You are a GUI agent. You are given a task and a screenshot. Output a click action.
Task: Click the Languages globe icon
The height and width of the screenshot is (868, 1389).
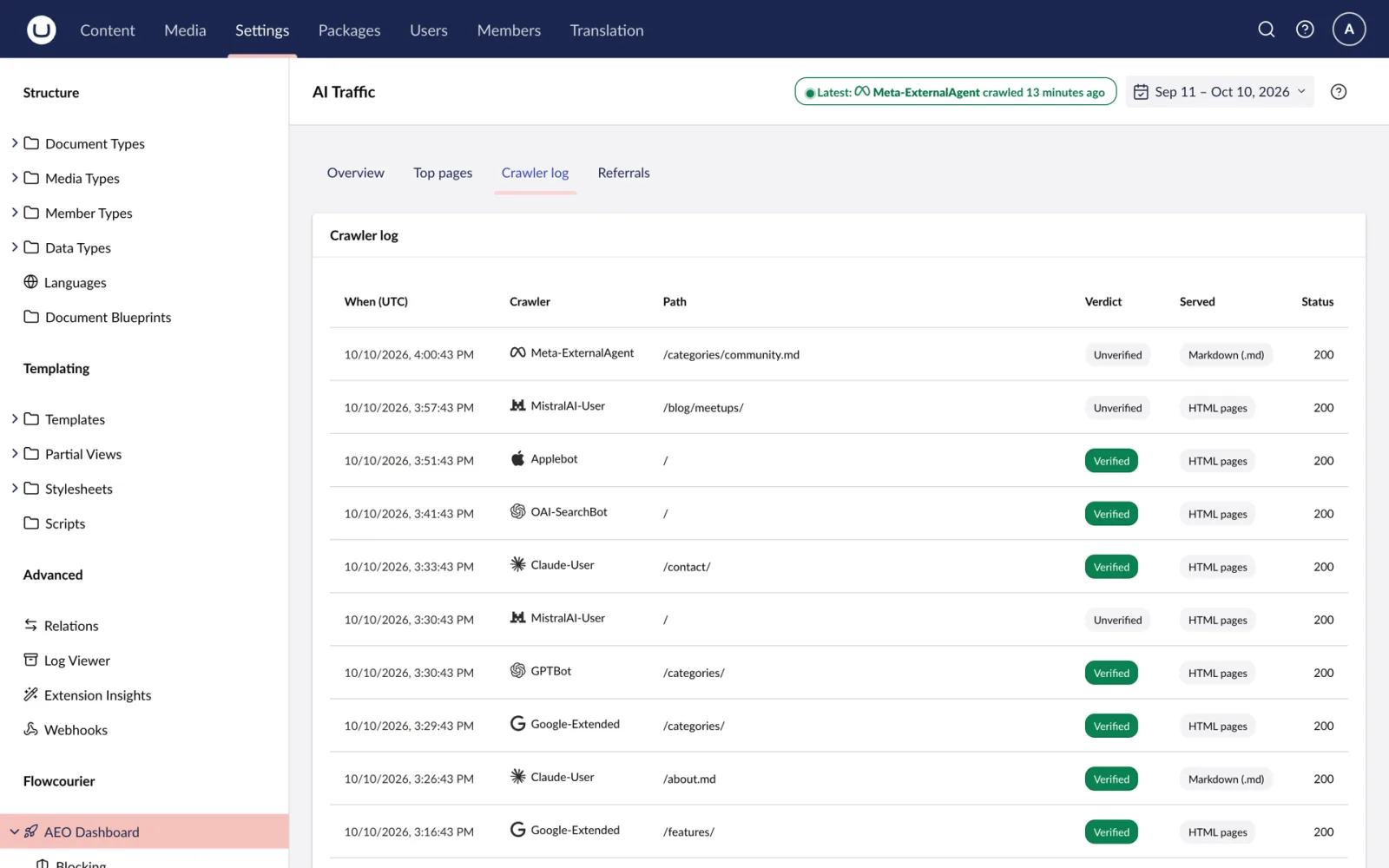[x=31, y=282]
